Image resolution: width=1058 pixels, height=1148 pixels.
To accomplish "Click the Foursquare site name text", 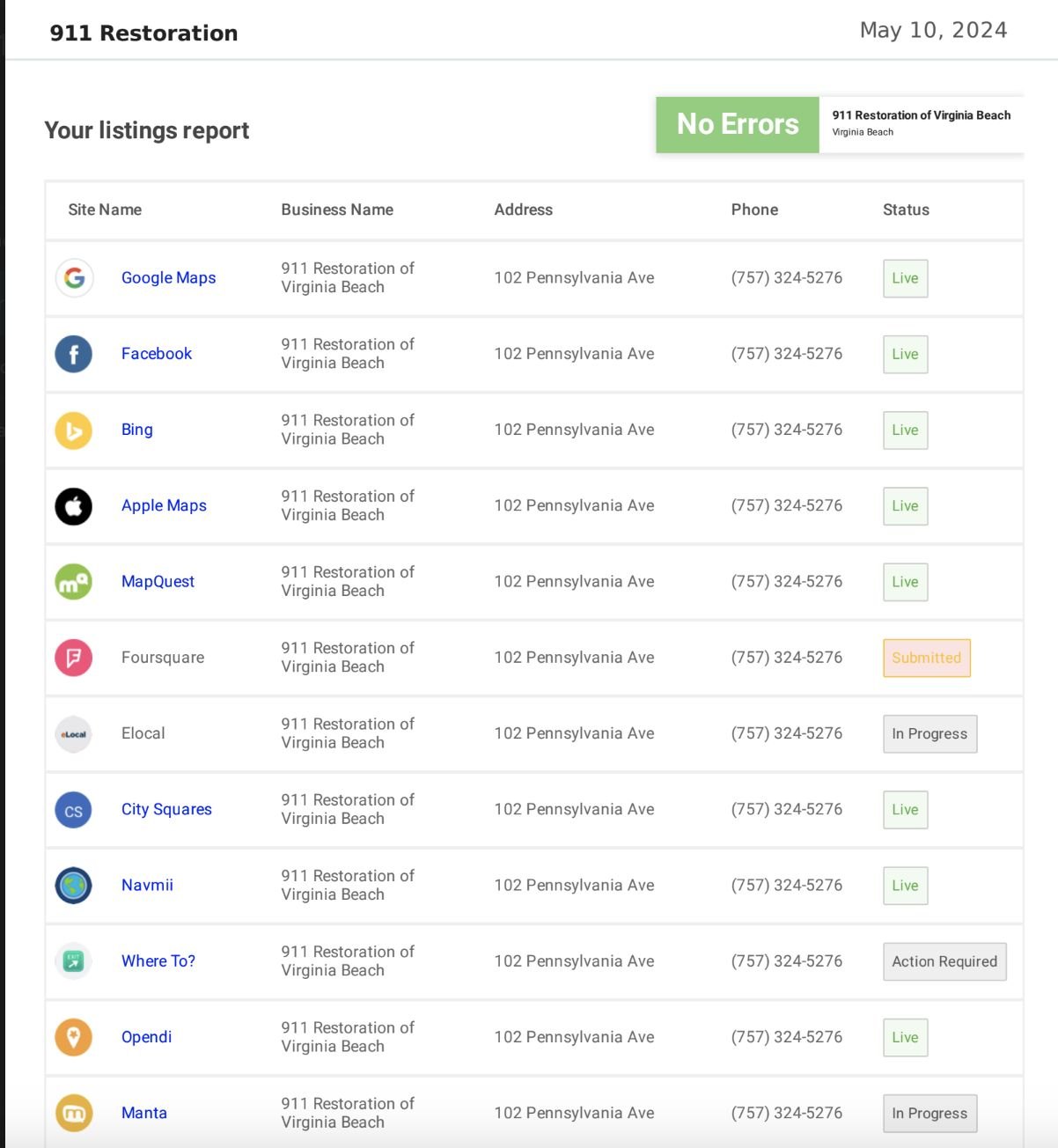I will tap(163, 657).
